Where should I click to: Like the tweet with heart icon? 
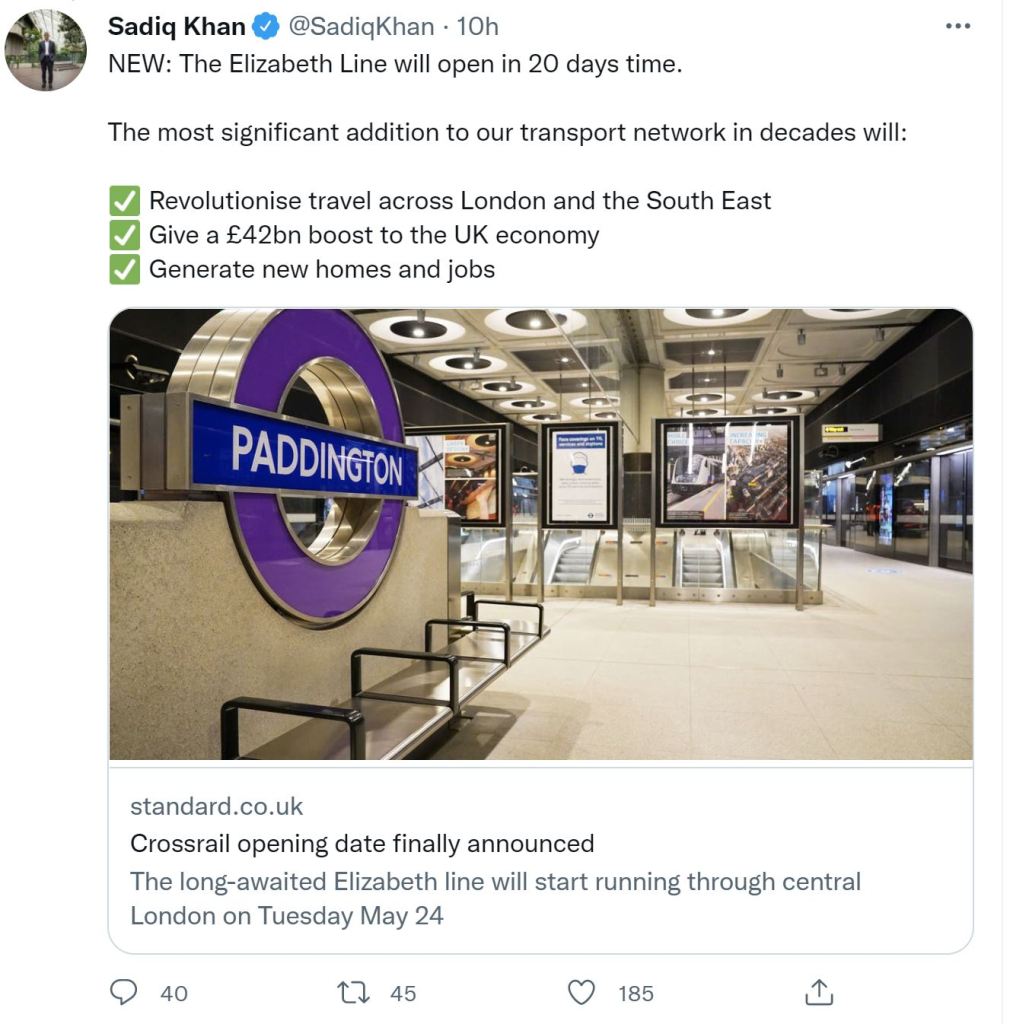(x=581, y=992)
